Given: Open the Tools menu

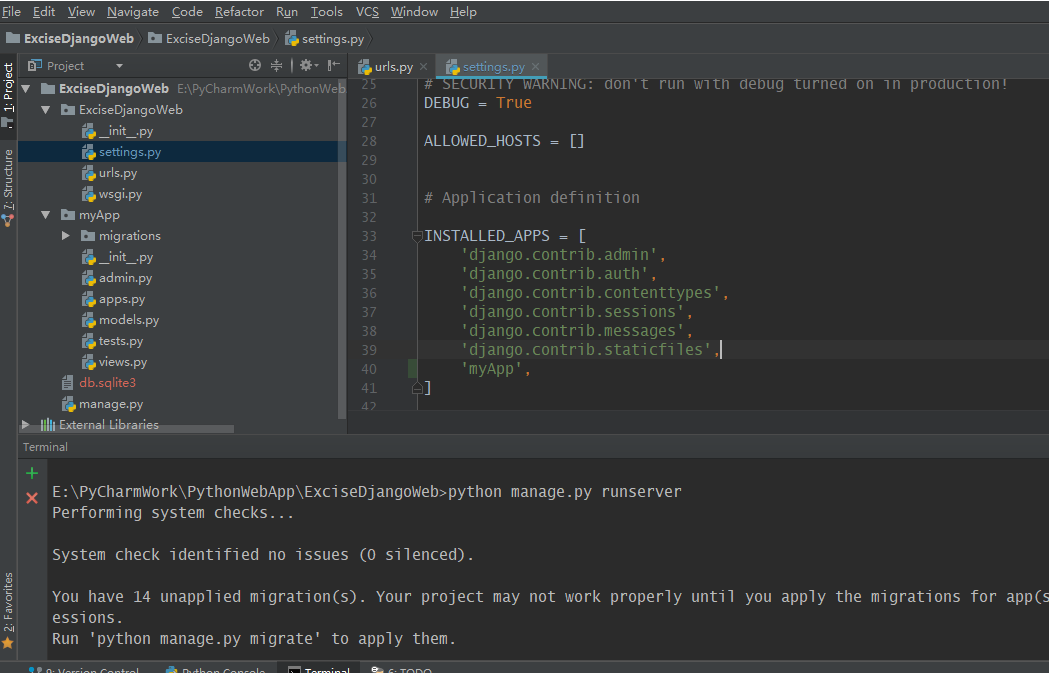Looking at the screenshot, I should coord(326,12).
